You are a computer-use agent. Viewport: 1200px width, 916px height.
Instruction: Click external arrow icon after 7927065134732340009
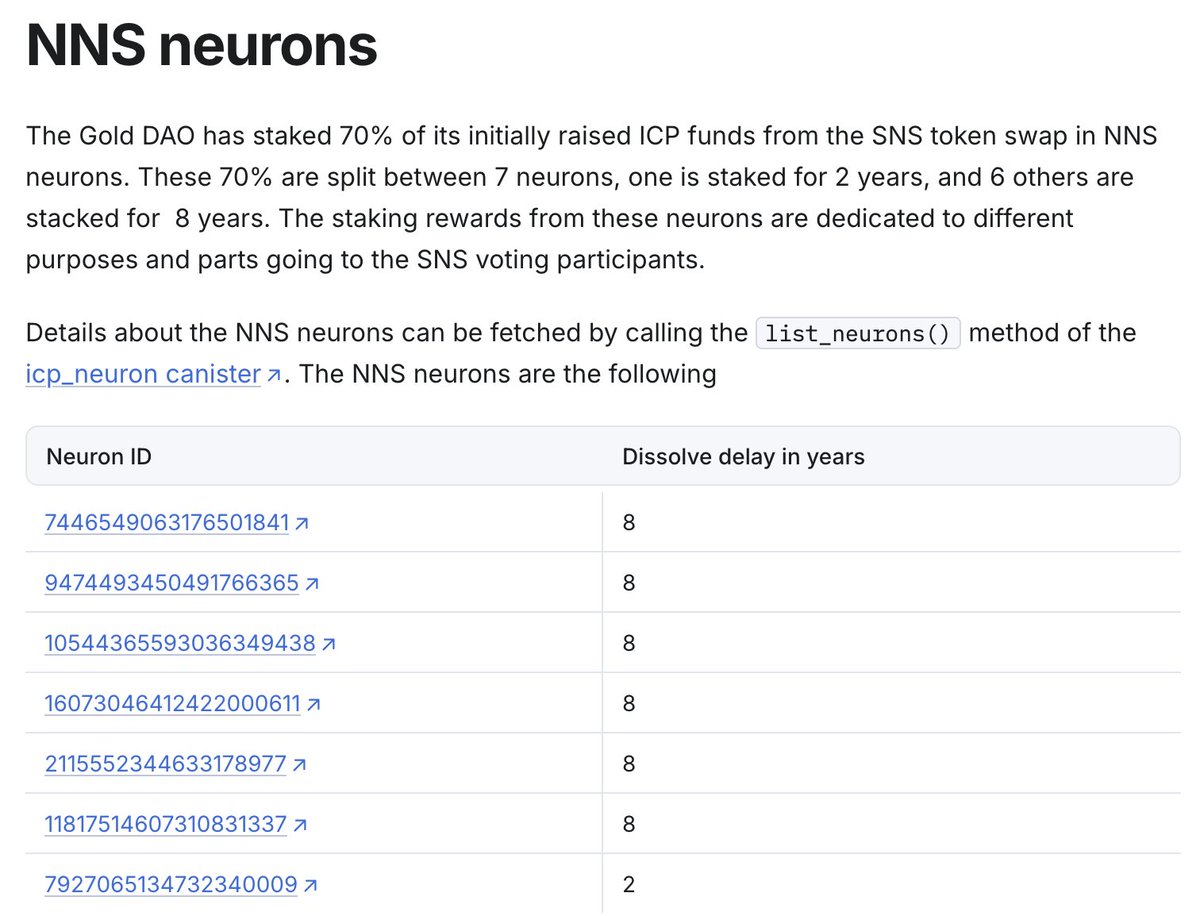click(x=311, y=886)
